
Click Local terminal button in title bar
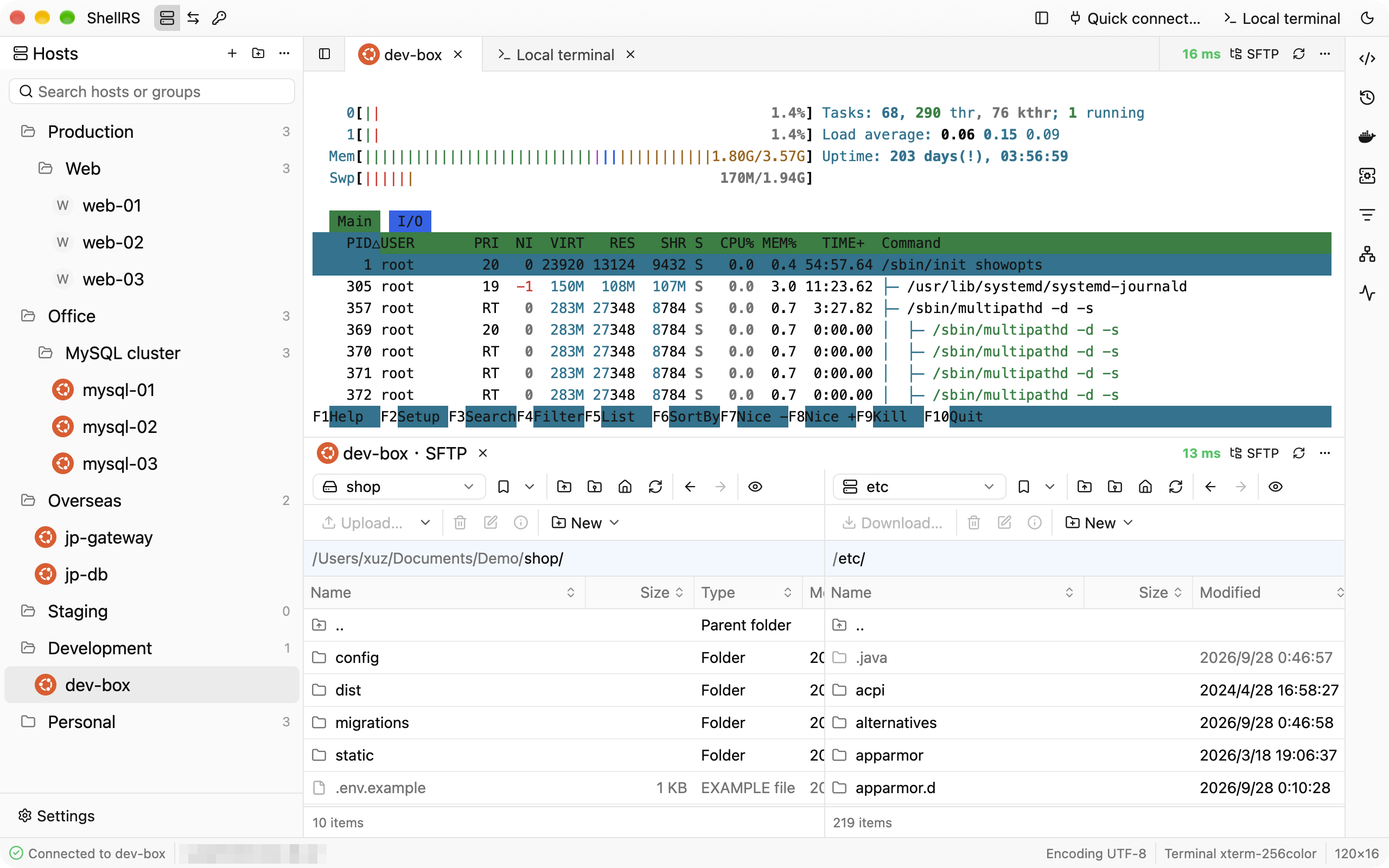point(1282,18)
